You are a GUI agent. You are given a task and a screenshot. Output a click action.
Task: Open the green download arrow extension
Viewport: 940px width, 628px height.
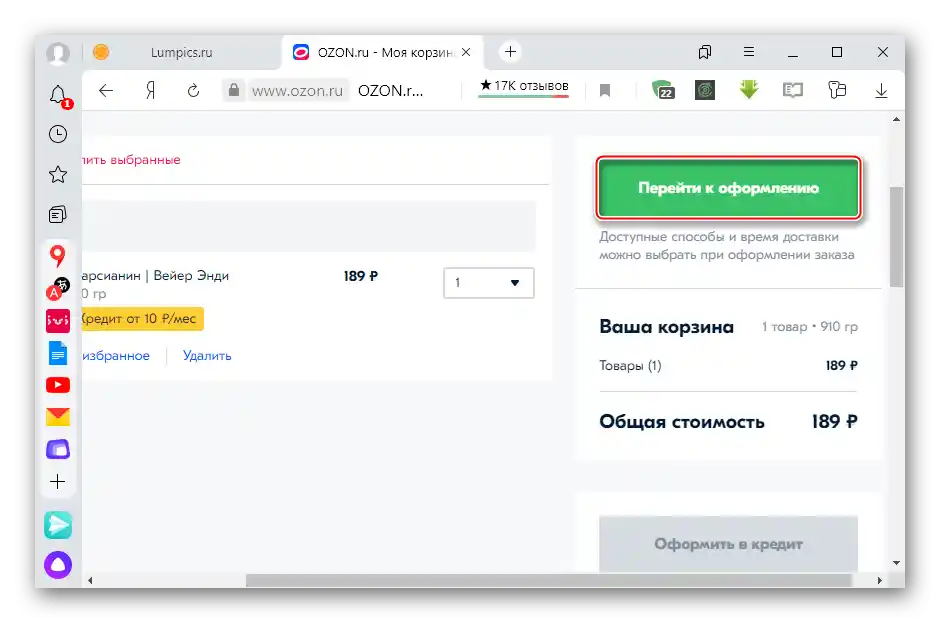coord(749,90)
